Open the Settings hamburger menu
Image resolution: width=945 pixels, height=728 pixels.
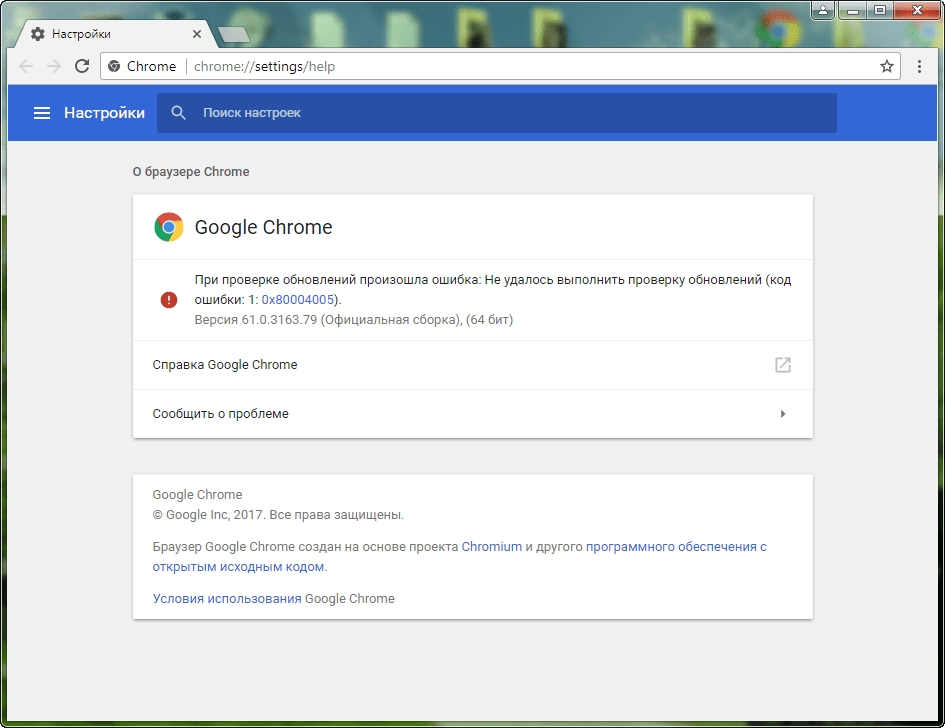pyautogui.click(x=42, y=113)
